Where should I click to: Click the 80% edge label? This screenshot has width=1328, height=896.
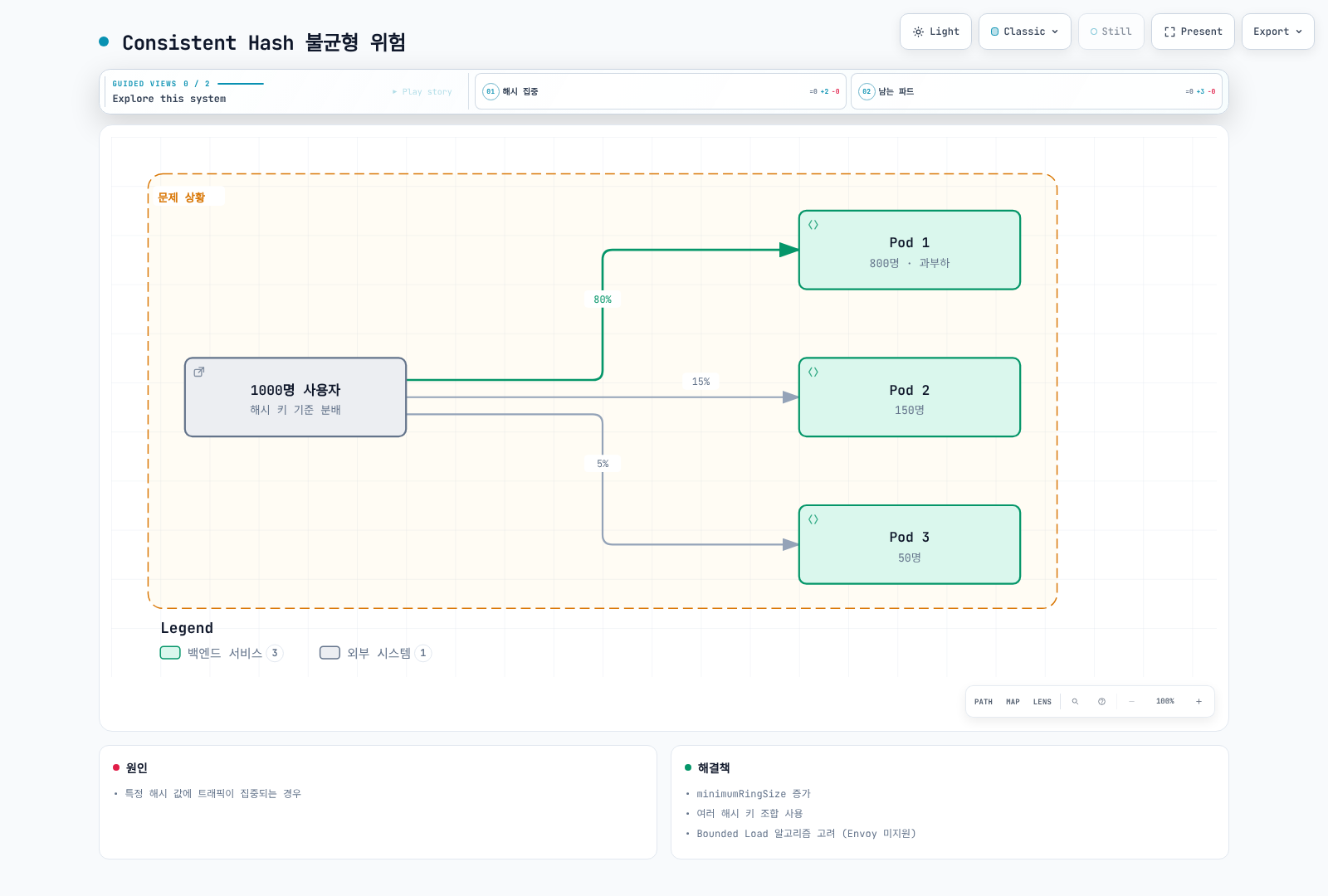click(x=603, y=299)
